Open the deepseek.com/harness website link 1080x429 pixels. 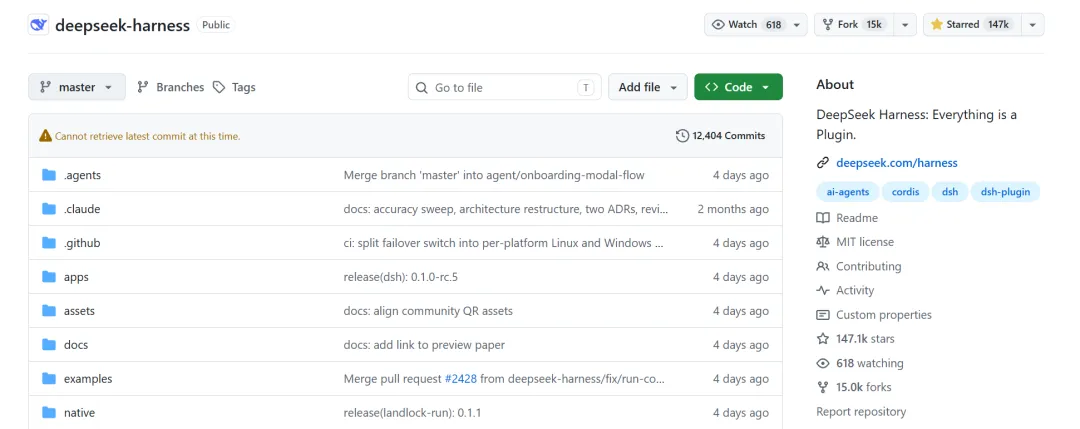coord(897,163)
